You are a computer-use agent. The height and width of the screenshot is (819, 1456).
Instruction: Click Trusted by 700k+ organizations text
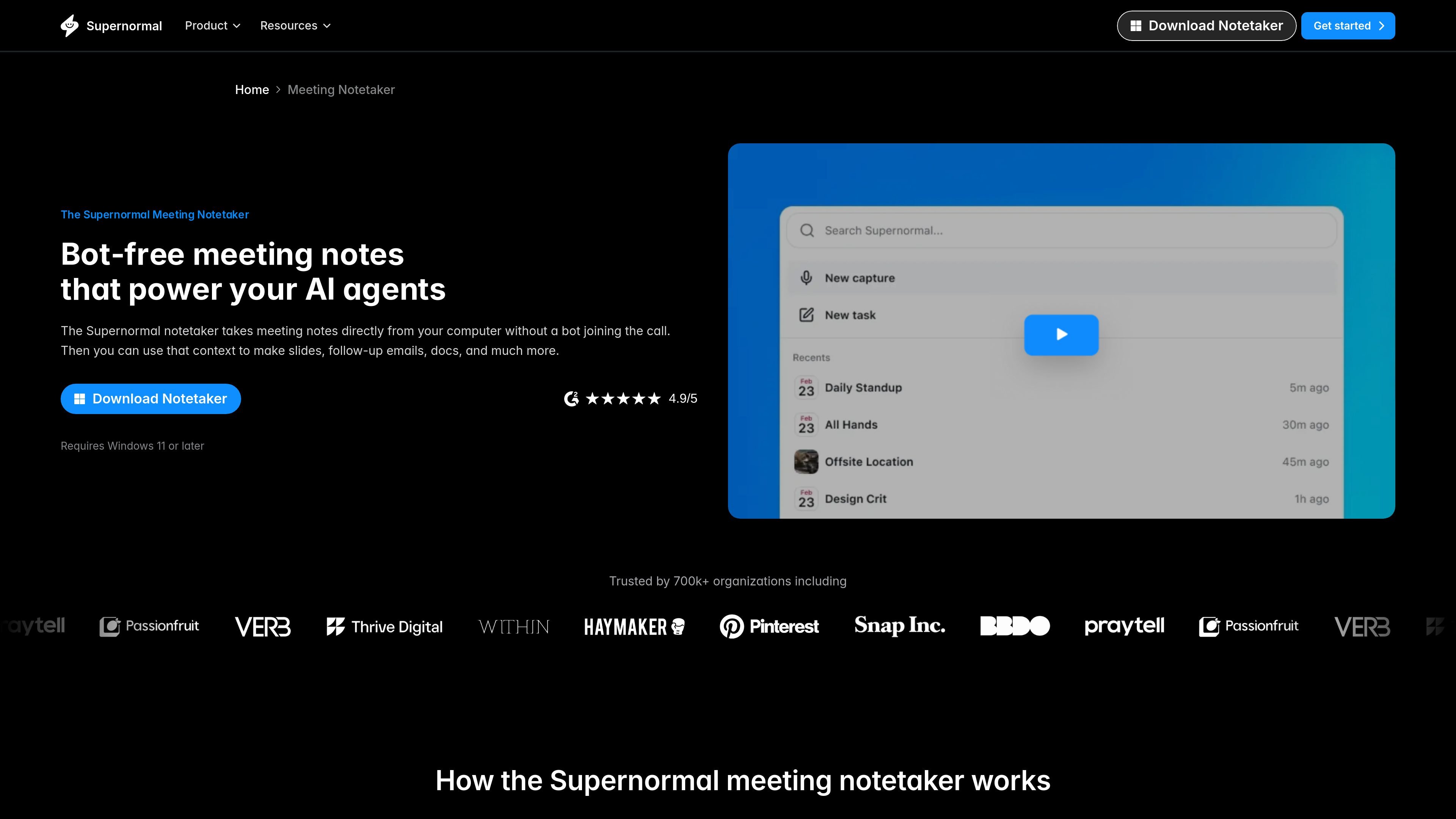pyautogui.click(x=728, y=581)
